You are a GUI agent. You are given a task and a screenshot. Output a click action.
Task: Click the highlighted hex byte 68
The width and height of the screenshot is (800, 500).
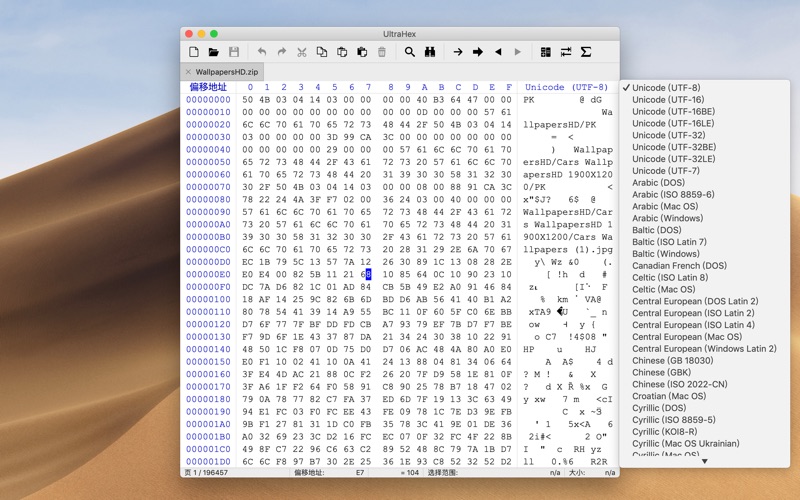click(368, 274)
